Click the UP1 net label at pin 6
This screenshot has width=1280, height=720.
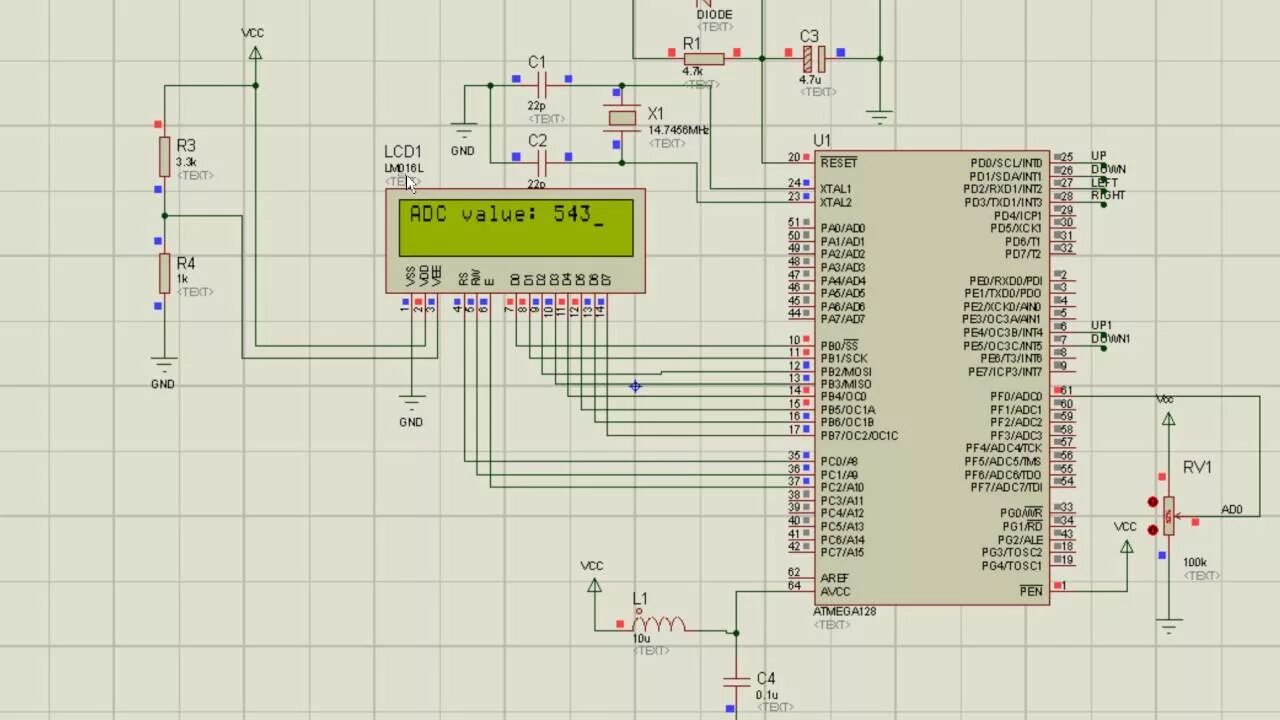tap(1101, 326)
